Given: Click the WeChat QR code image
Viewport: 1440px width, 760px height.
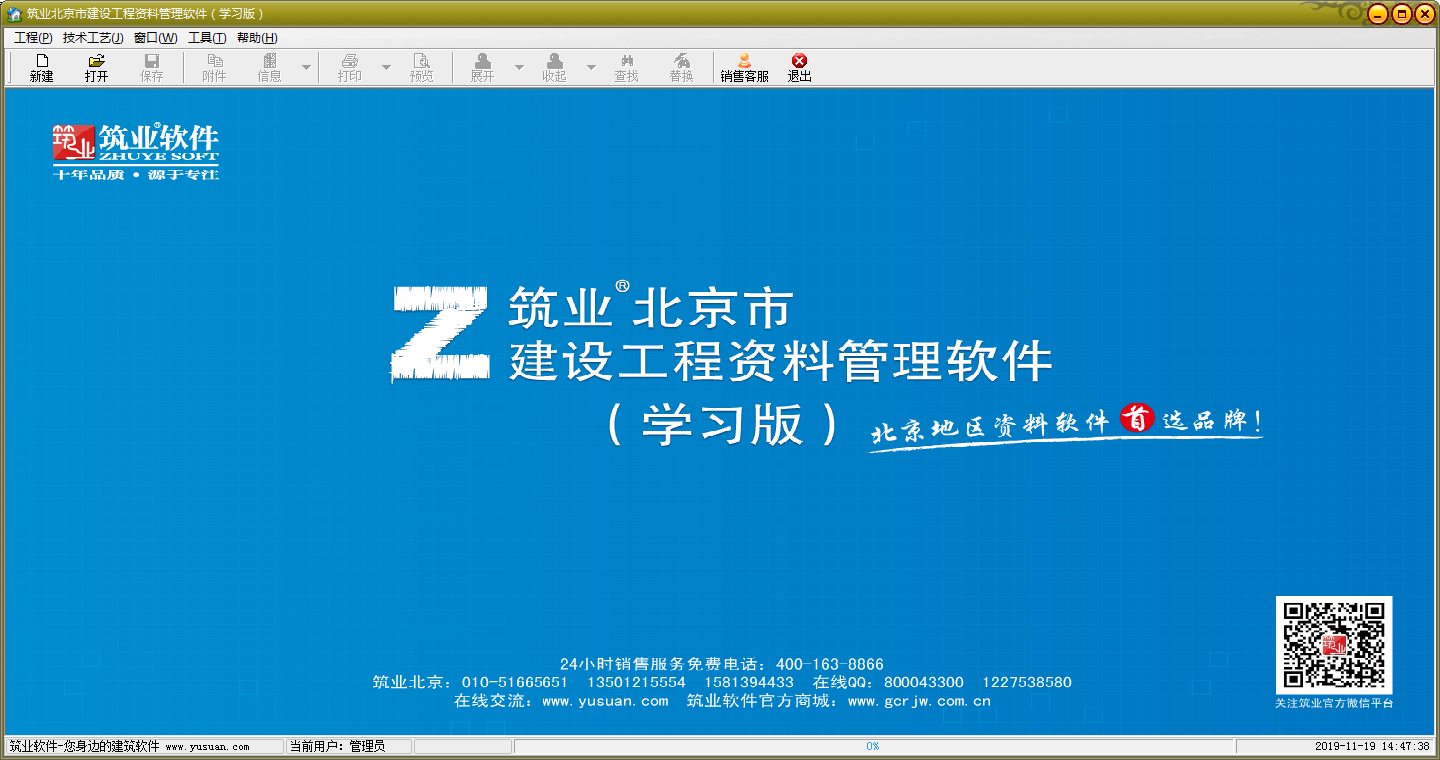Looking at the screenshot, I should click(1334, 645).
